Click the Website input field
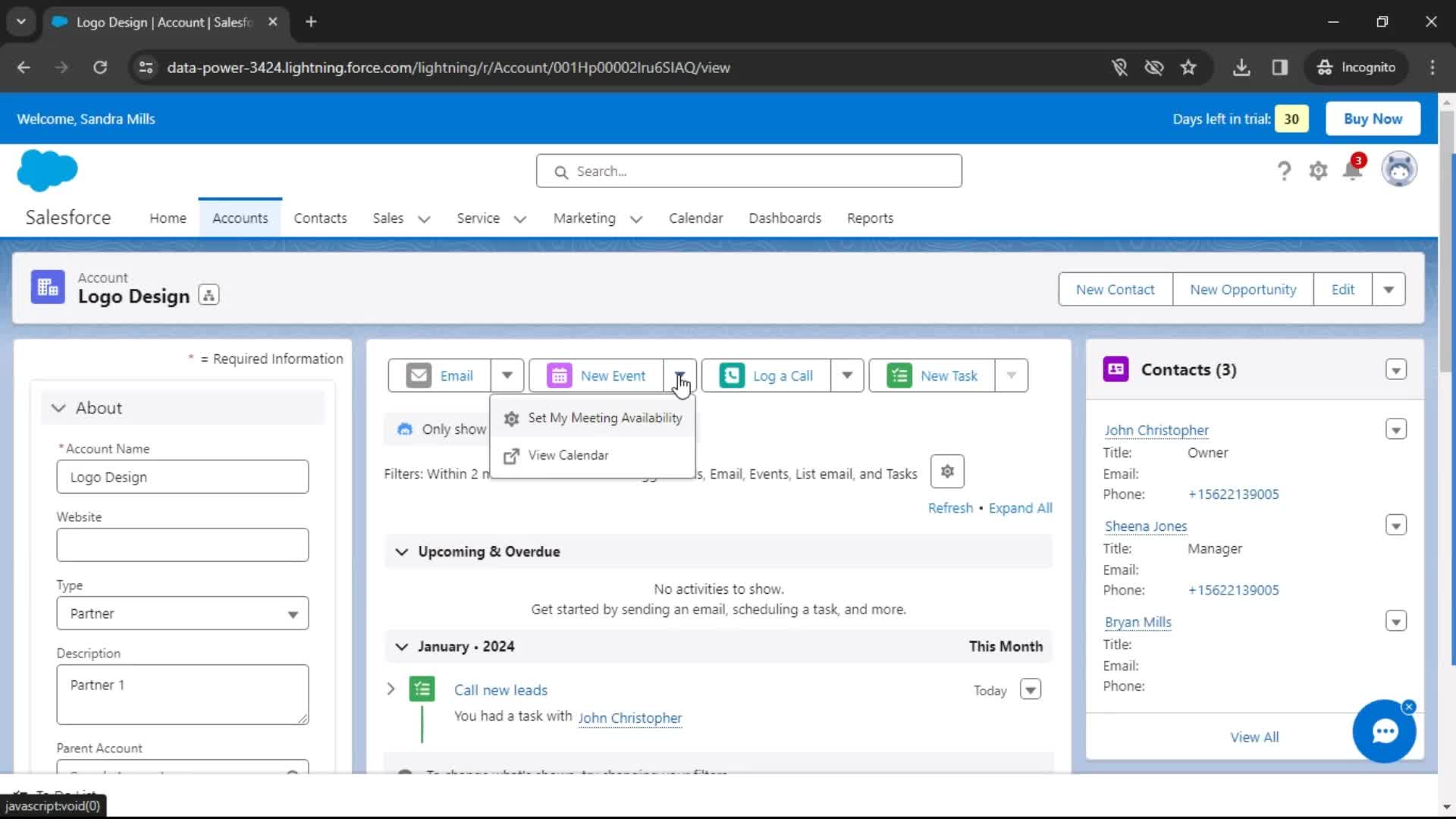 (183, 545)
